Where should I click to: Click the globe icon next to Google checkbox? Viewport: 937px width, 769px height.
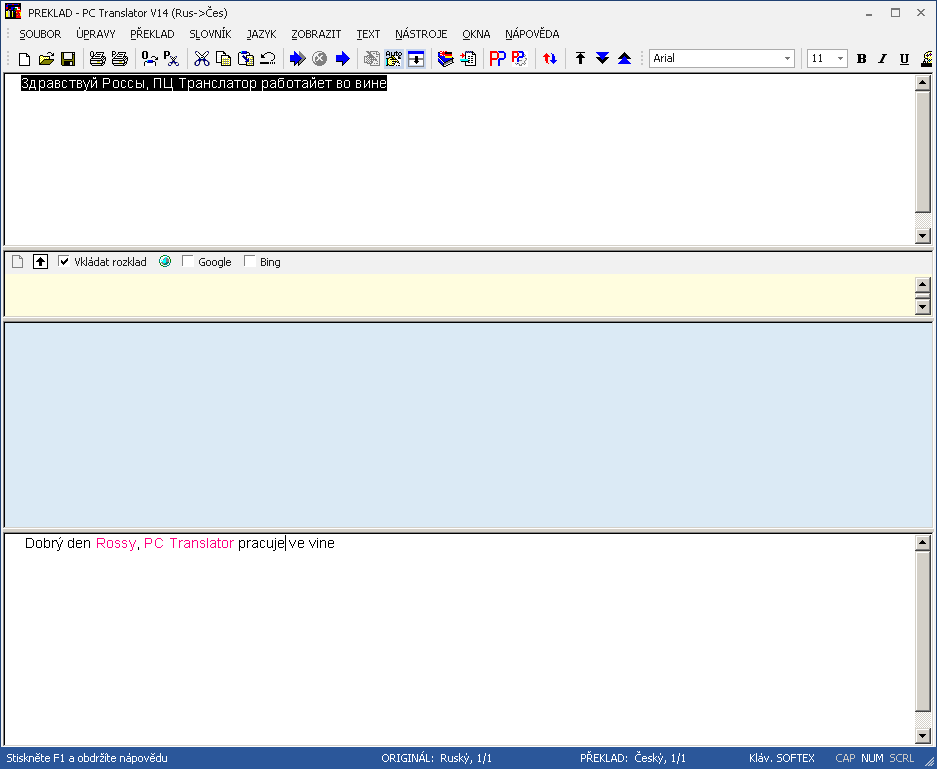click(165, 261)
